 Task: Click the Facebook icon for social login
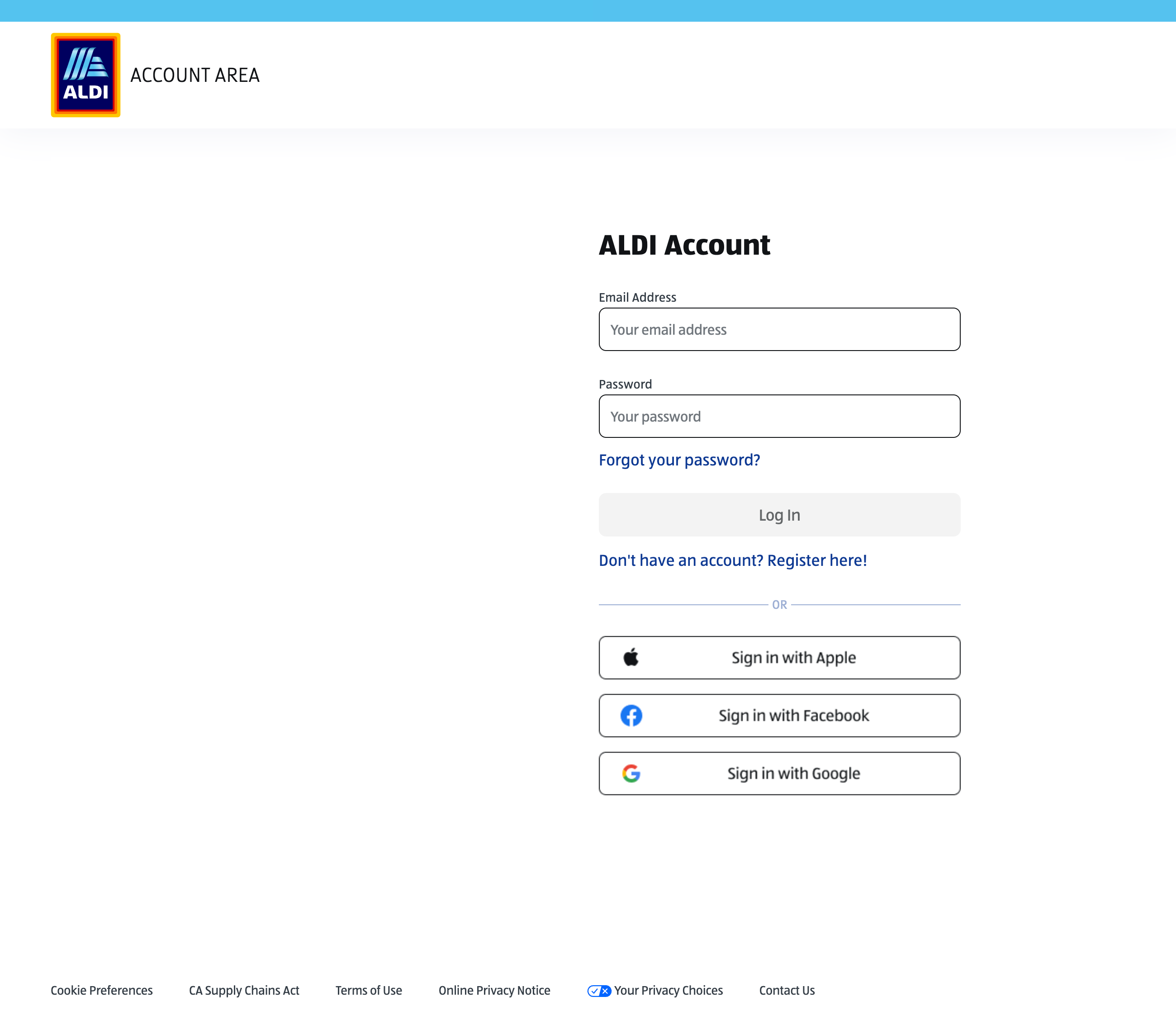(x=631, y=715)
